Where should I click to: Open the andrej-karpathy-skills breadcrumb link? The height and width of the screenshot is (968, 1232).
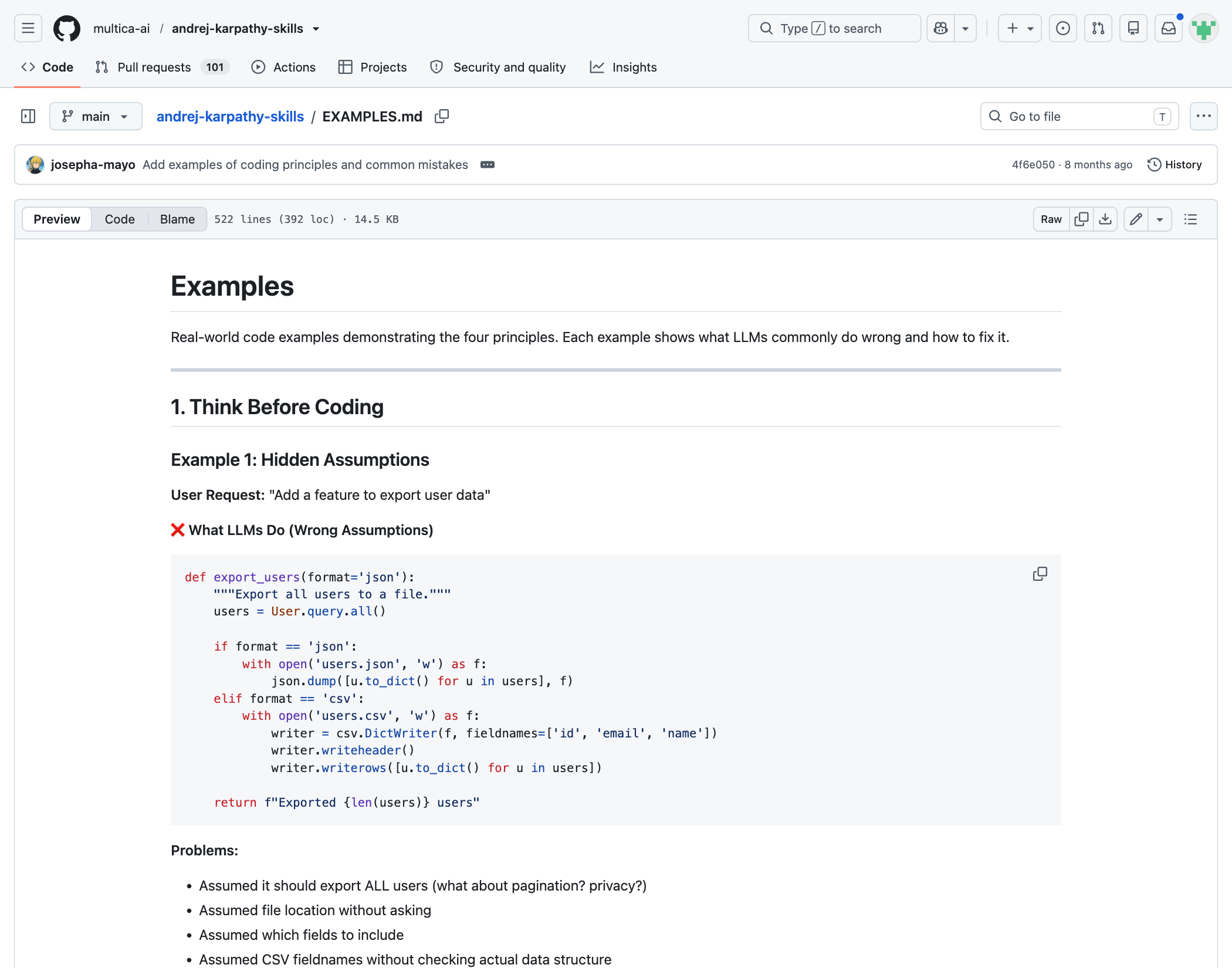point(230,116)
